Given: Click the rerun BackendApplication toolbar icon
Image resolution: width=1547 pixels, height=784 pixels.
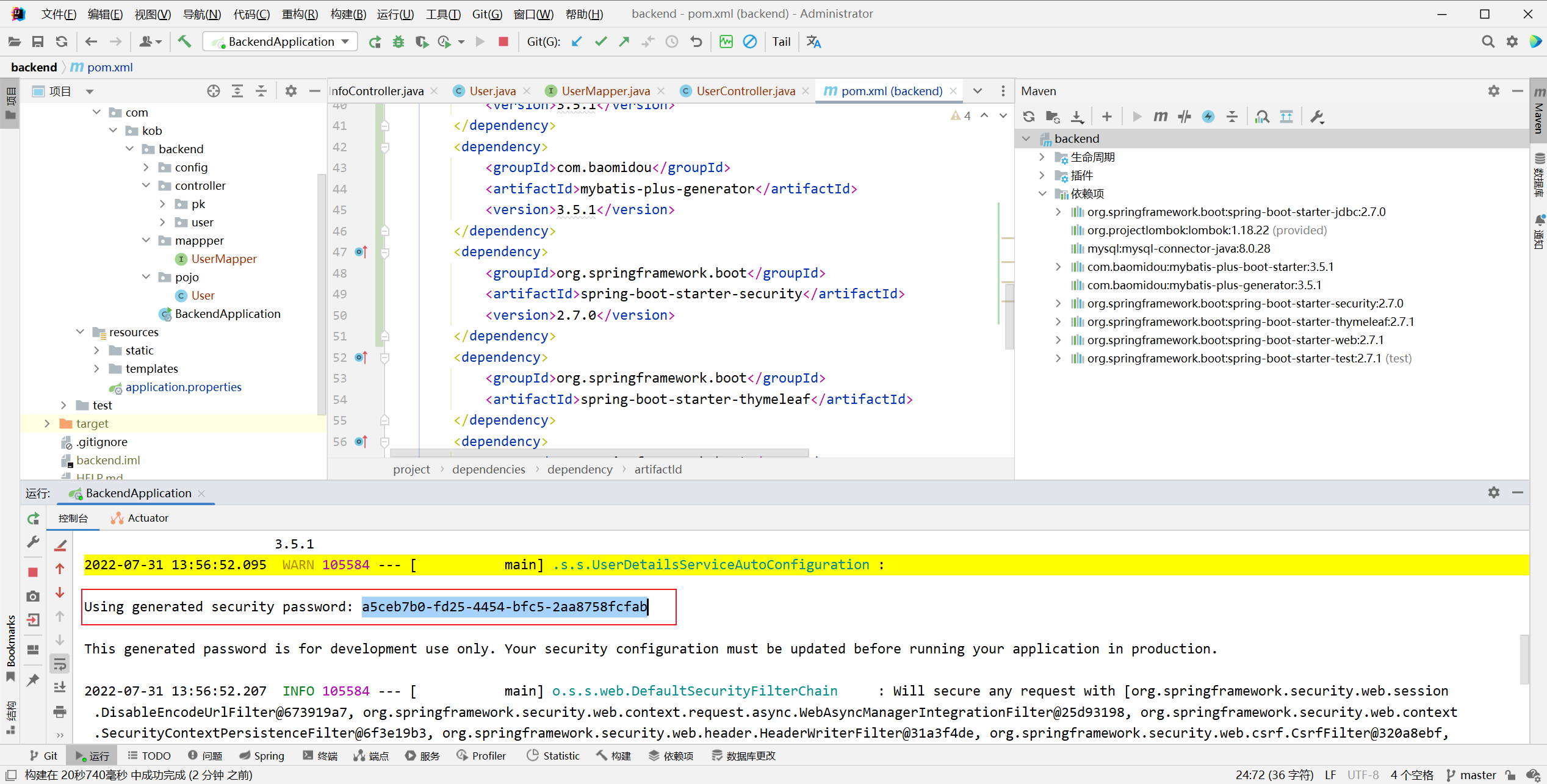Looking at the screenshot, I should 375,41.
